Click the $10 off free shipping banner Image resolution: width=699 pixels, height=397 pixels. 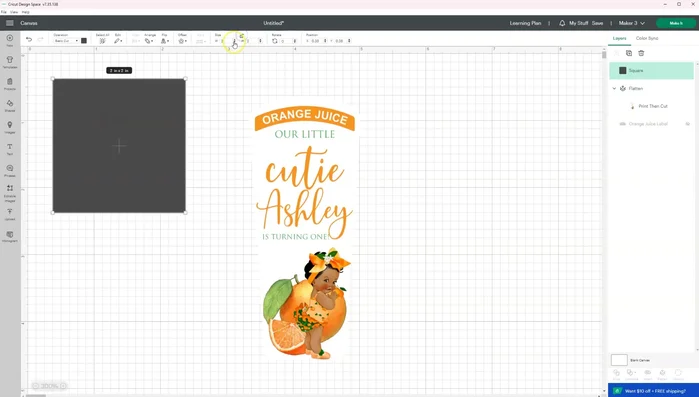point(653,391)
